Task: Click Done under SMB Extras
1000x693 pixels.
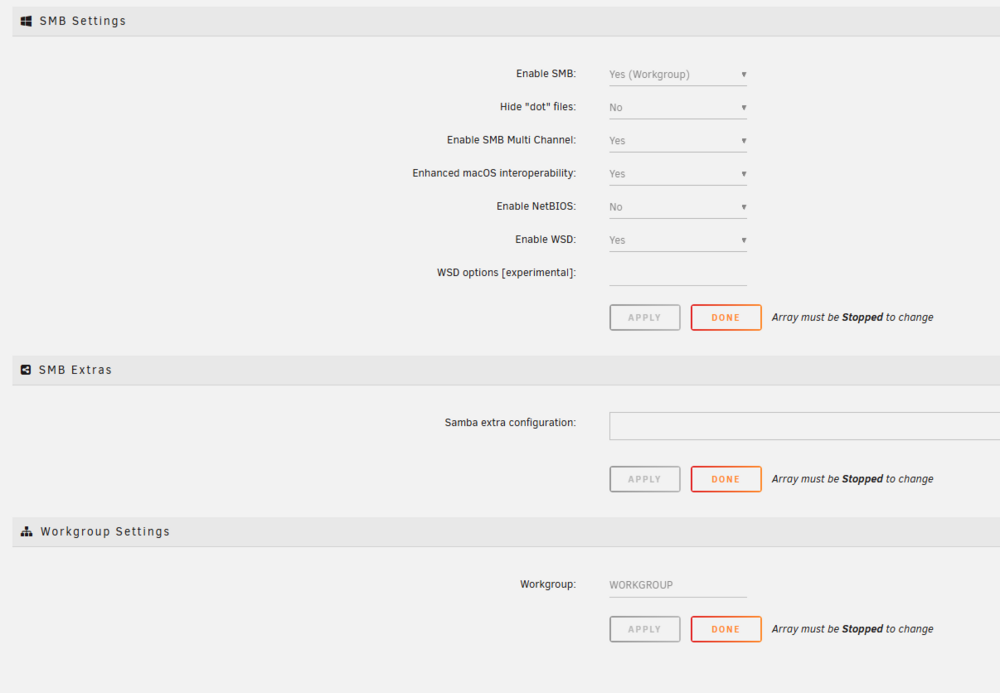Action: tap(726, 479)
